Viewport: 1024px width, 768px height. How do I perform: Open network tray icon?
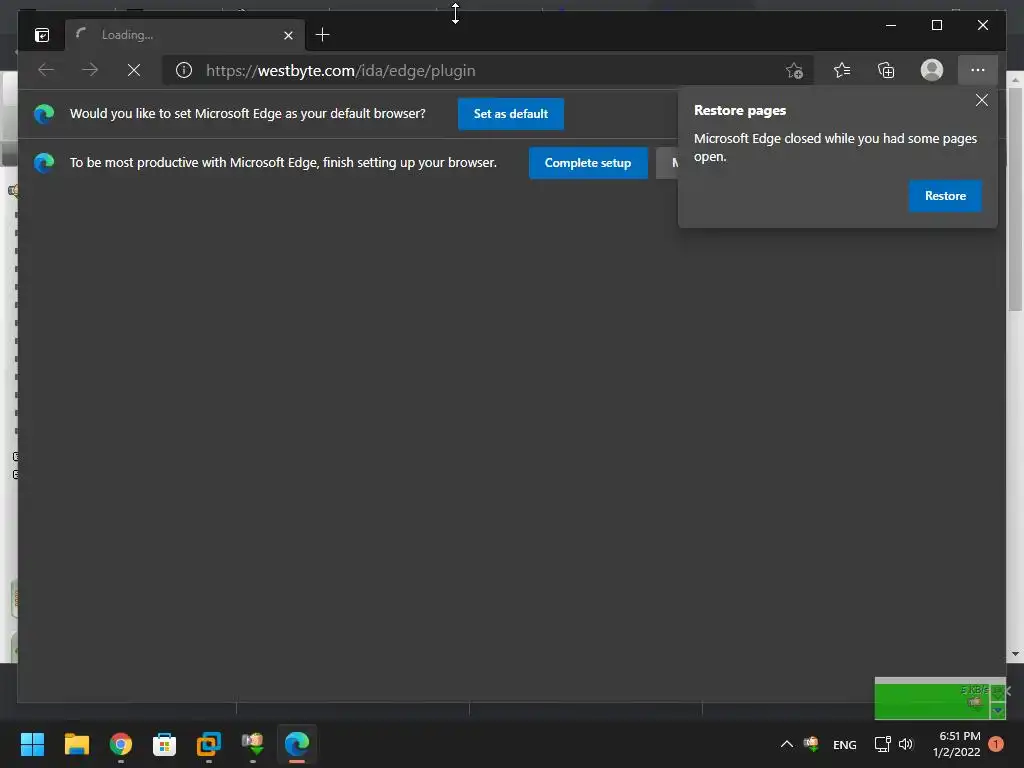coord(882,744)
